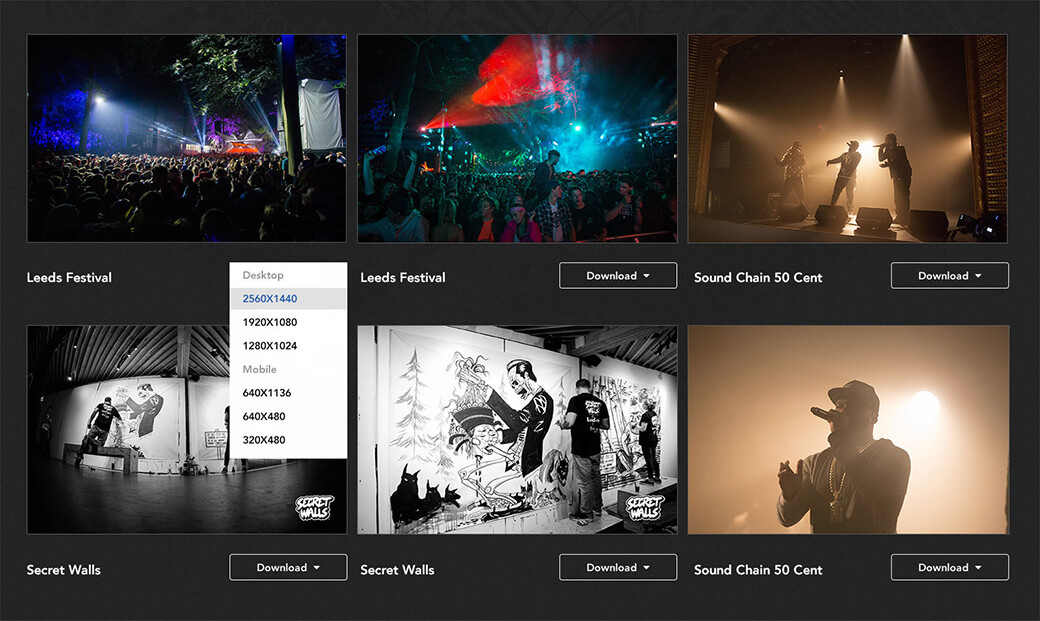View the three performers on stage photo
This screenshot has height=621, width=1040.
click(848, 138)
